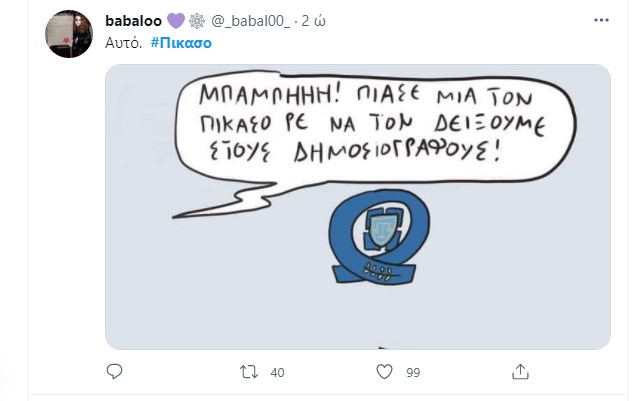Follow the #Πικασο hashtag link

[181, 43]
